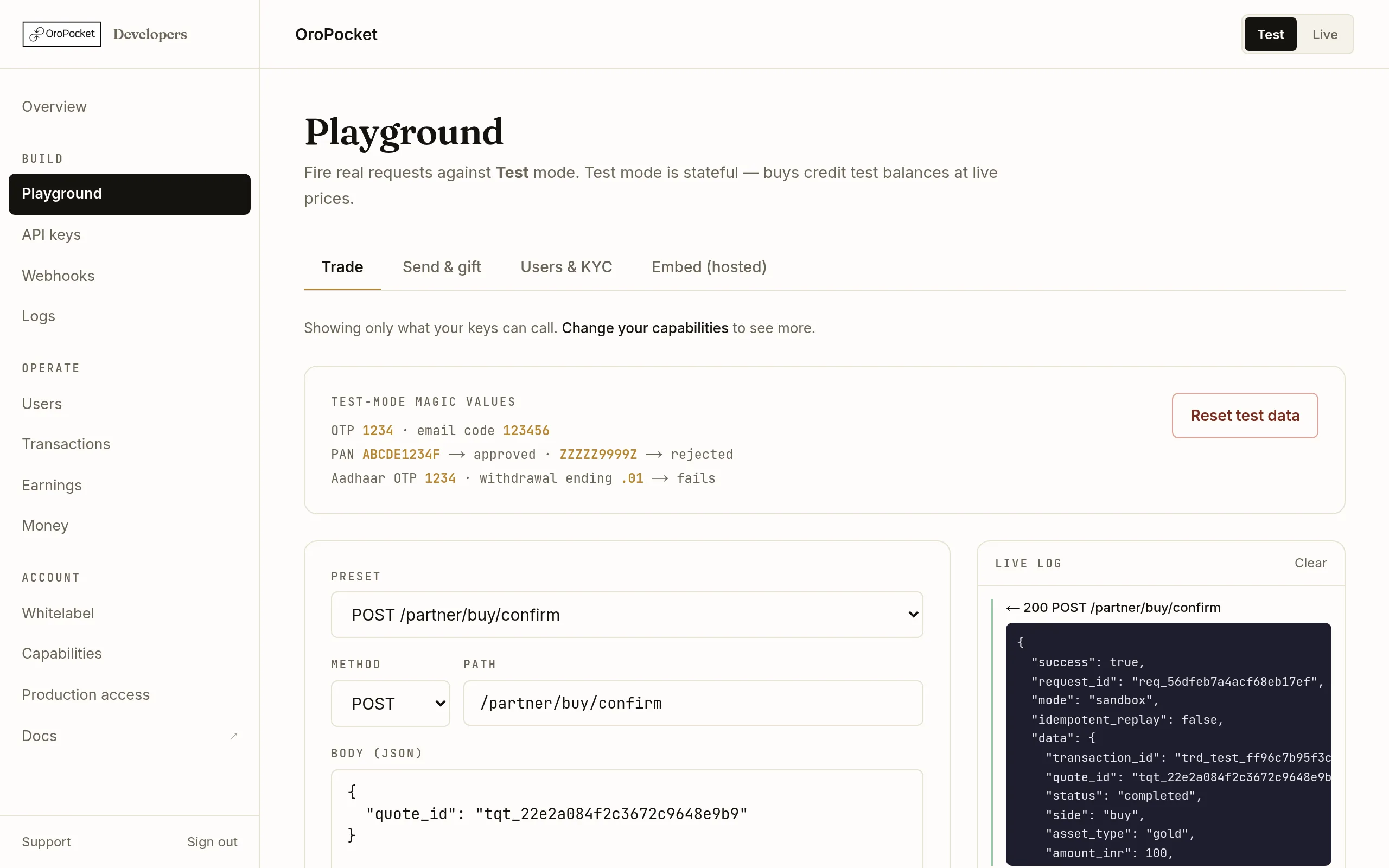Open Playground in sidebar
This screenshot has height=868, width=1389.
[129, 194]
